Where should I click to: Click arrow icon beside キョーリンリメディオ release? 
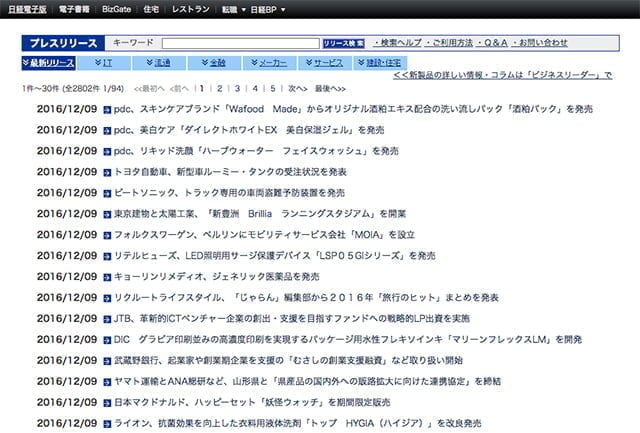coord(107,277)
